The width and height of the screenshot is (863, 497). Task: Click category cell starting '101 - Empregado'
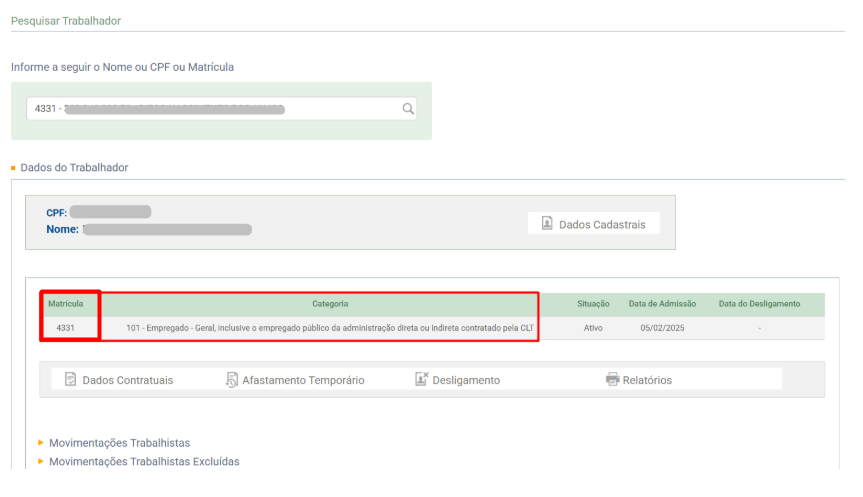point(330,328)
